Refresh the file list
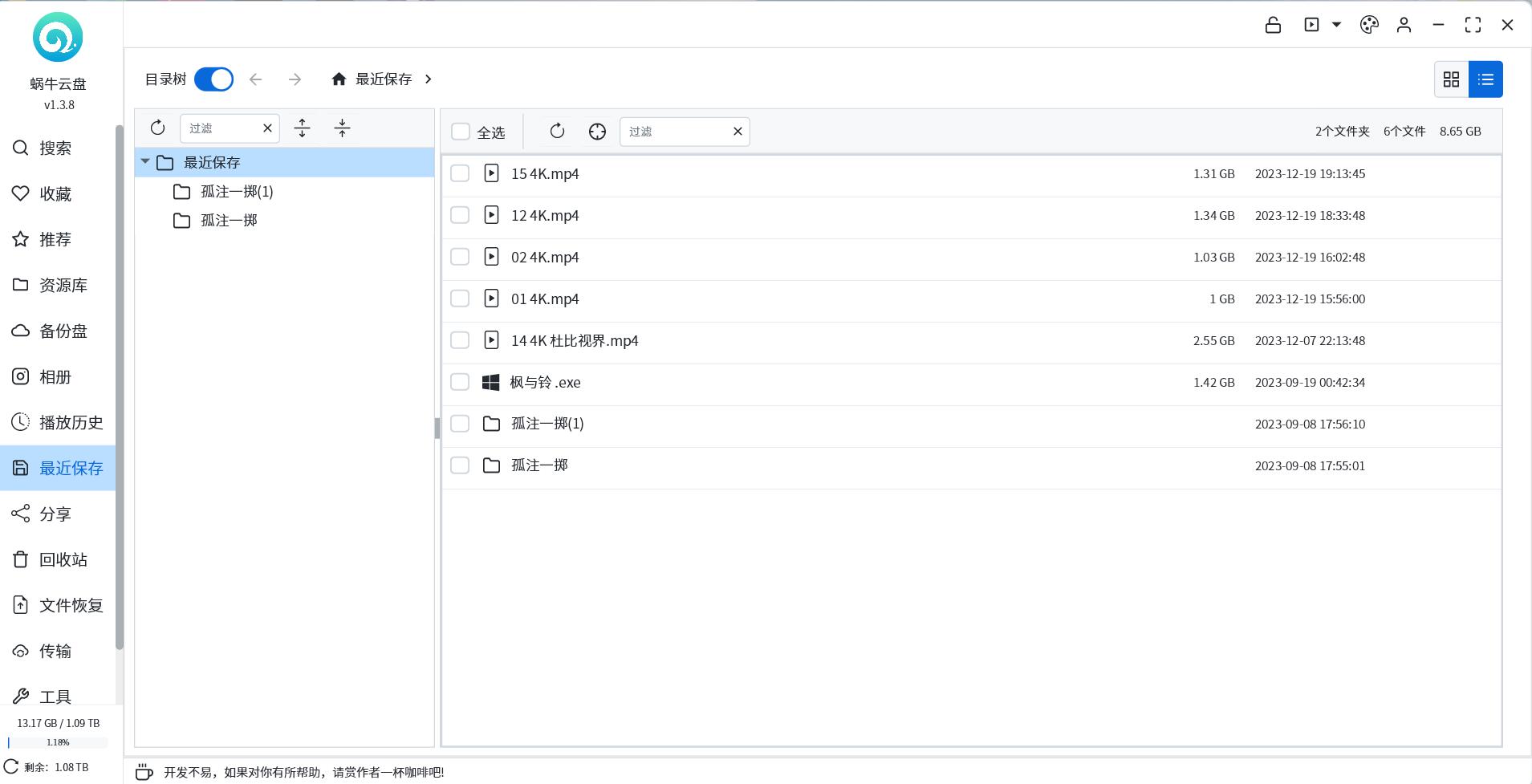 click(557, 131)
